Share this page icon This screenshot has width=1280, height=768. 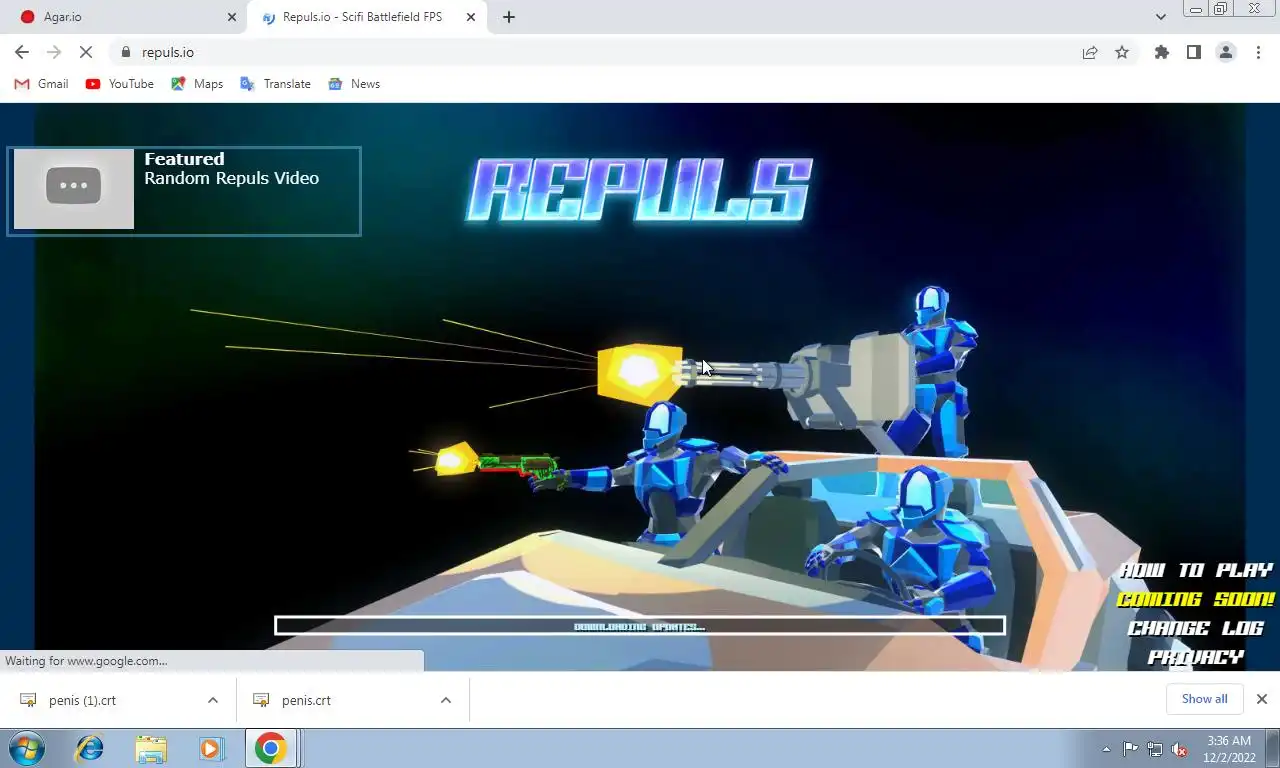point(1090,52)
